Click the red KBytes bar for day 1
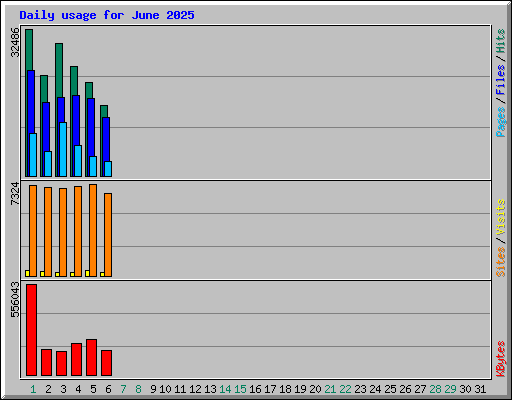512x400 pixels. [x=31, y=330]
